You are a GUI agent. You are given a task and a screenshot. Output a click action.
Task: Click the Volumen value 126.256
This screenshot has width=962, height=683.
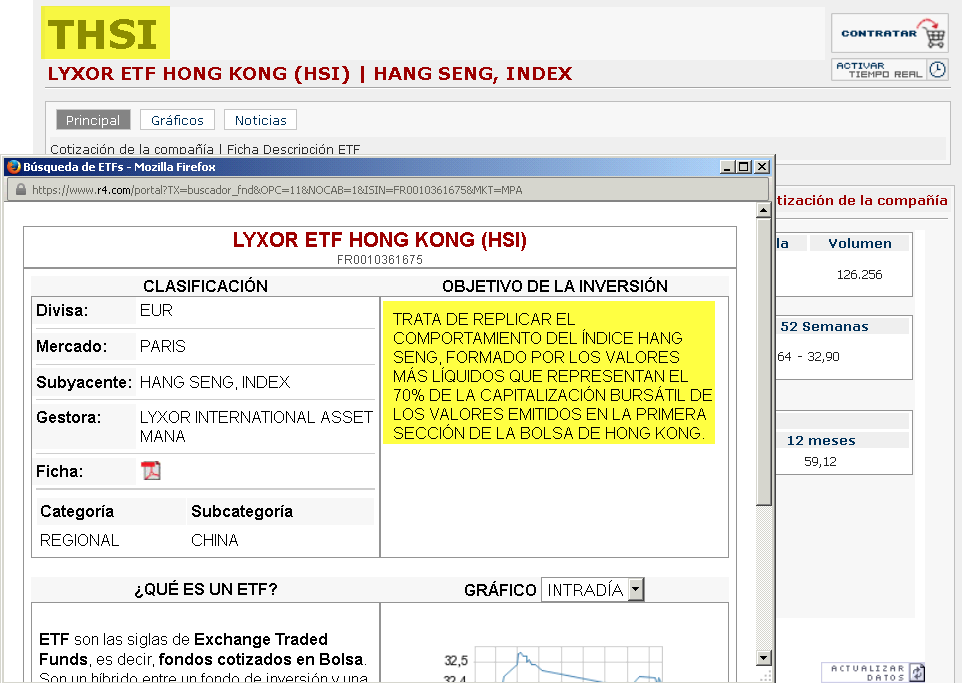click(859, 274)
